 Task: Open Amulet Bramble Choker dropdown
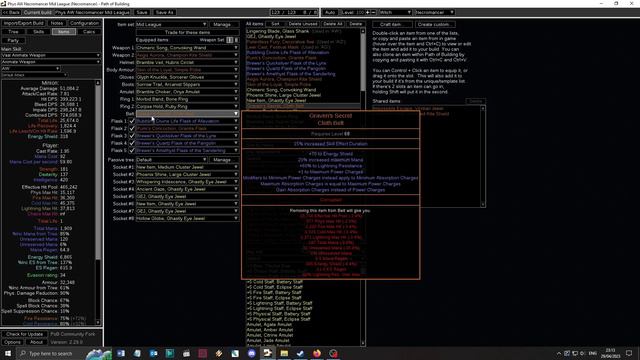click(x=187, y=92)
